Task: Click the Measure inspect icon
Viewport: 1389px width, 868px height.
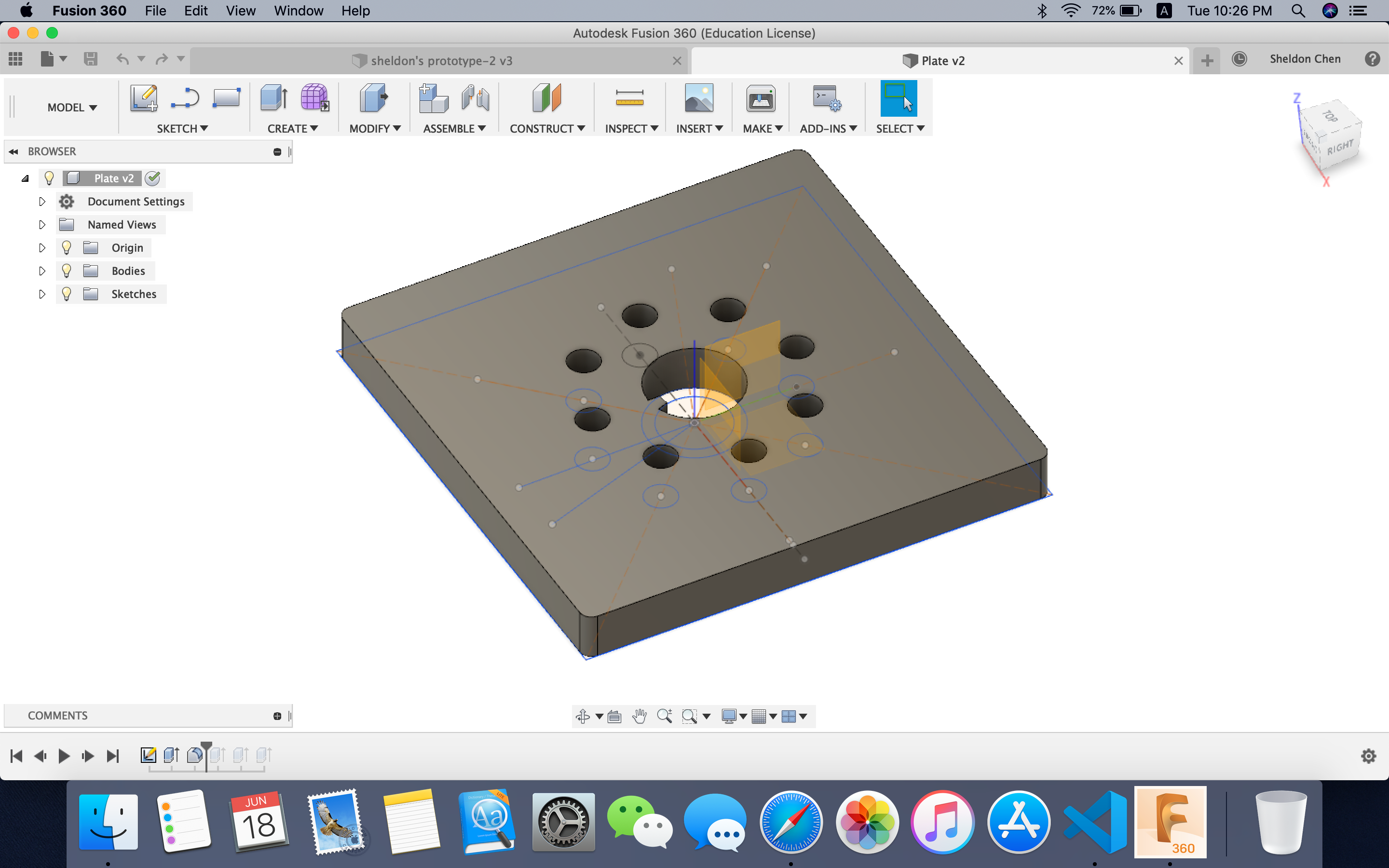Action: coord(629,98)
